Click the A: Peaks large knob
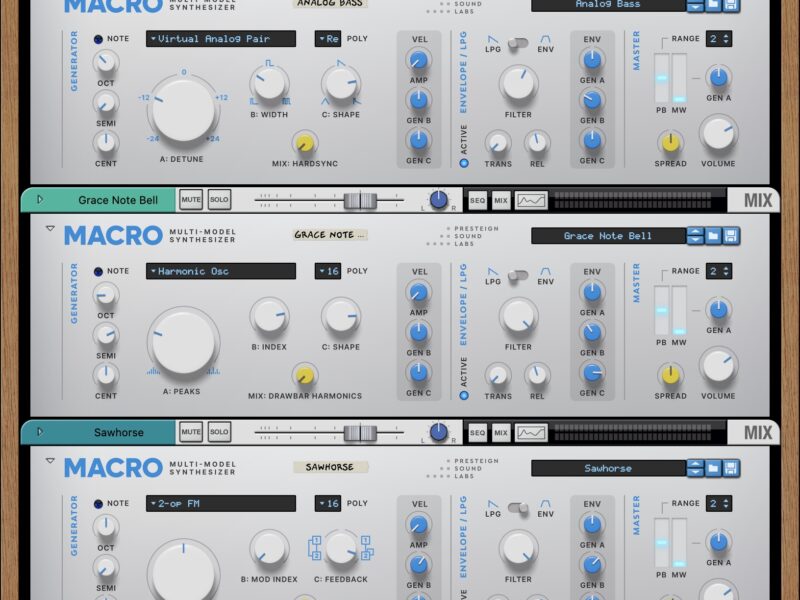The width and height of the screenshot is (800, 600). point(184,343)
